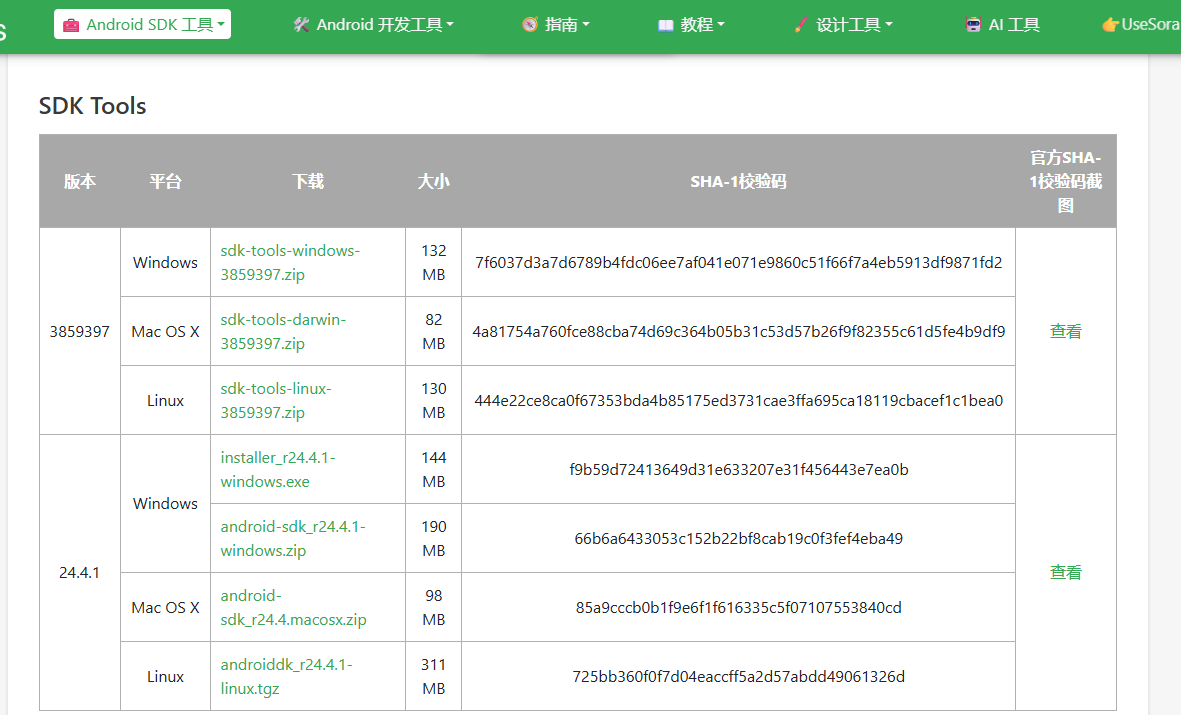1181x715 pixels.
Task: Open the 教程 menu
Action: 691,25
